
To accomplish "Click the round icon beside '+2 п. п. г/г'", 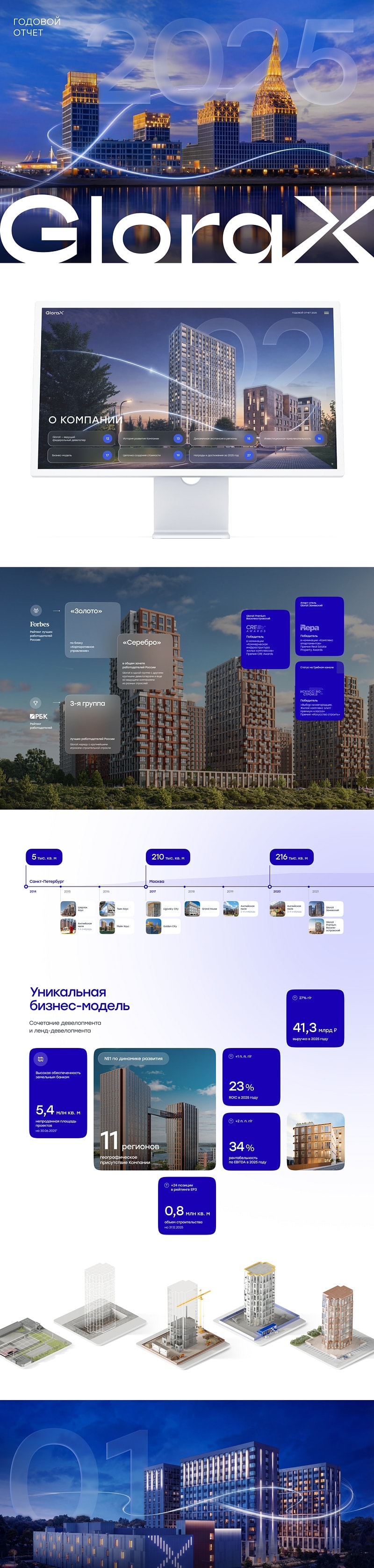I will tap(231, 1120).
